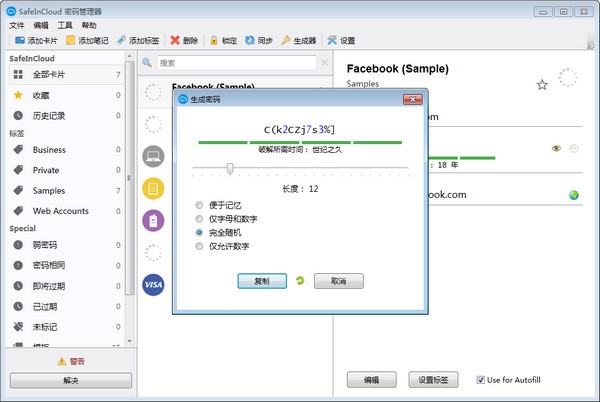
Task: Click the password length slider handle
Action: click(230, 168)
